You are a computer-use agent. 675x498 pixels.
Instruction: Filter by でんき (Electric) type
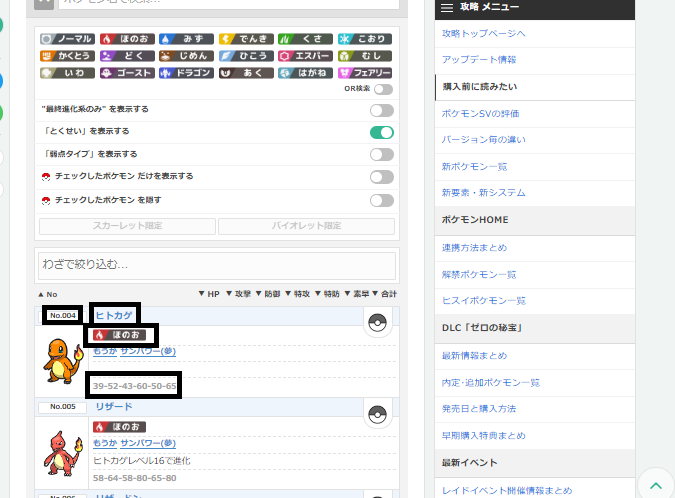click(246, 38)
